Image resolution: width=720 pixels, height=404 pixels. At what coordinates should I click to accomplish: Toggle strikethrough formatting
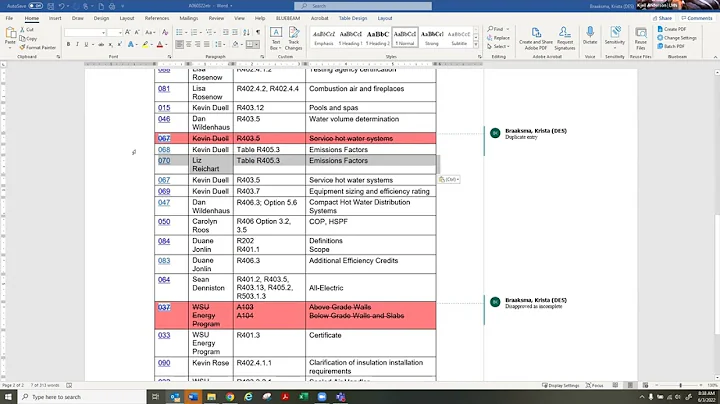click(x=101, y=44)
